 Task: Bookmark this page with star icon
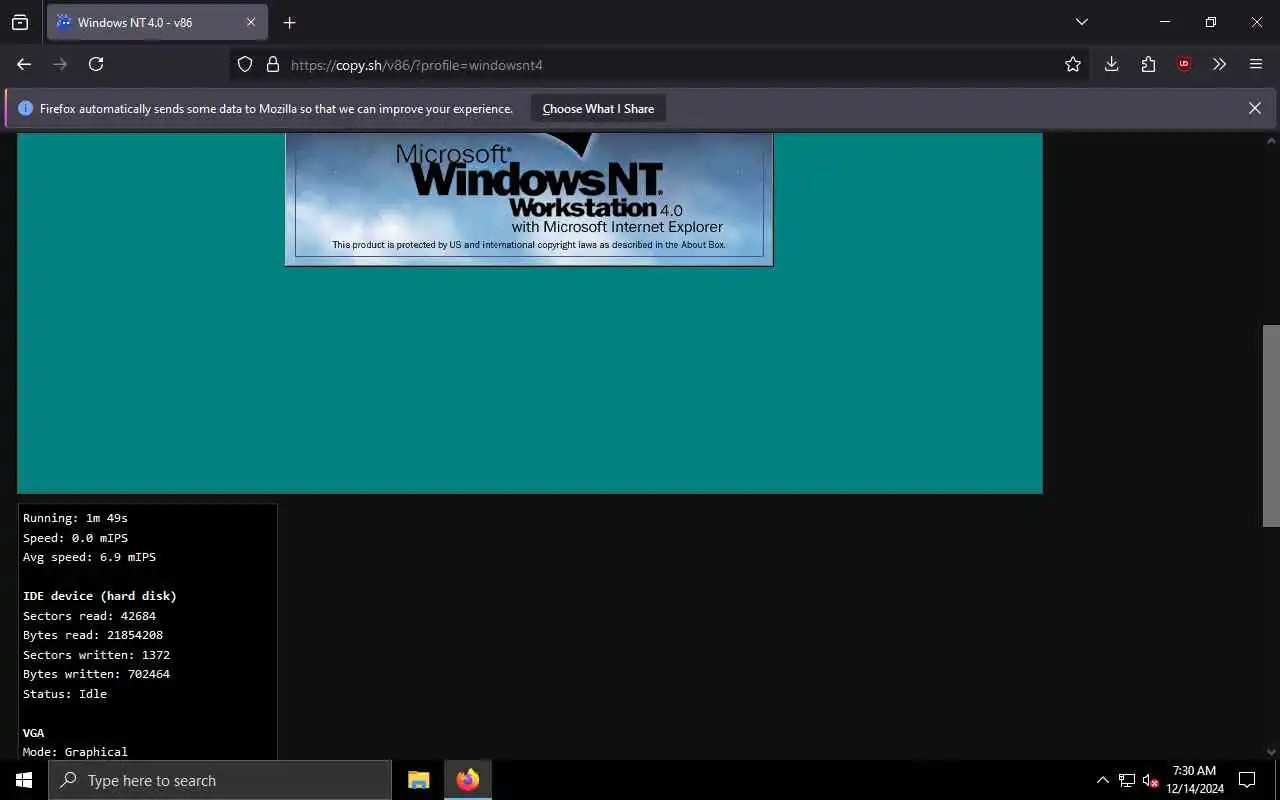(x=1073, y=64)
